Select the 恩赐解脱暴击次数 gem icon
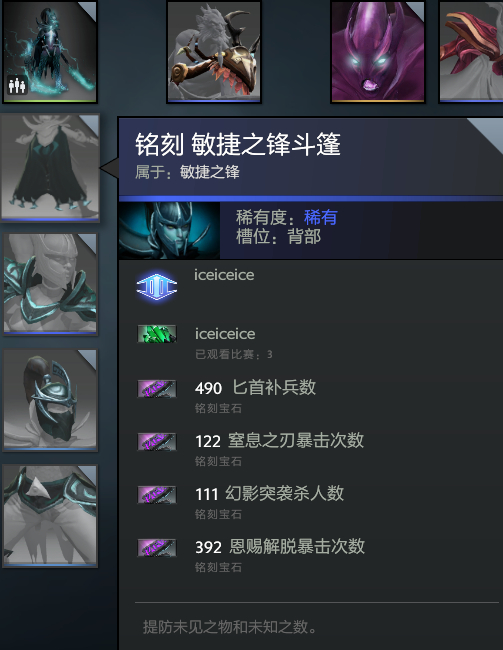This screenshot has height=650, width=503. (157, 548)
